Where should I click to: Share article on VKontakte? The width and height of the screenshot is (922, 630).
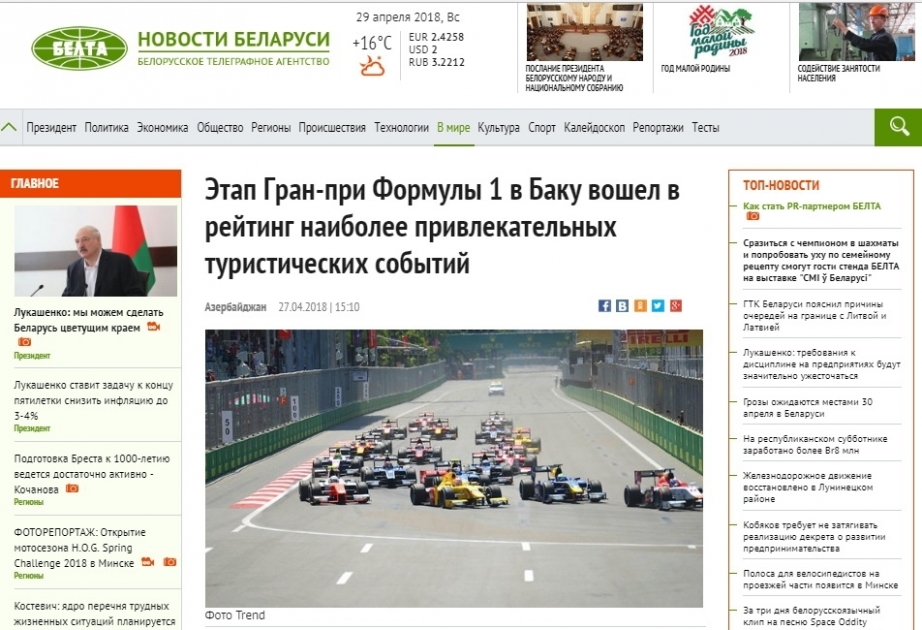pyautogui.click(x=622, y=306)
